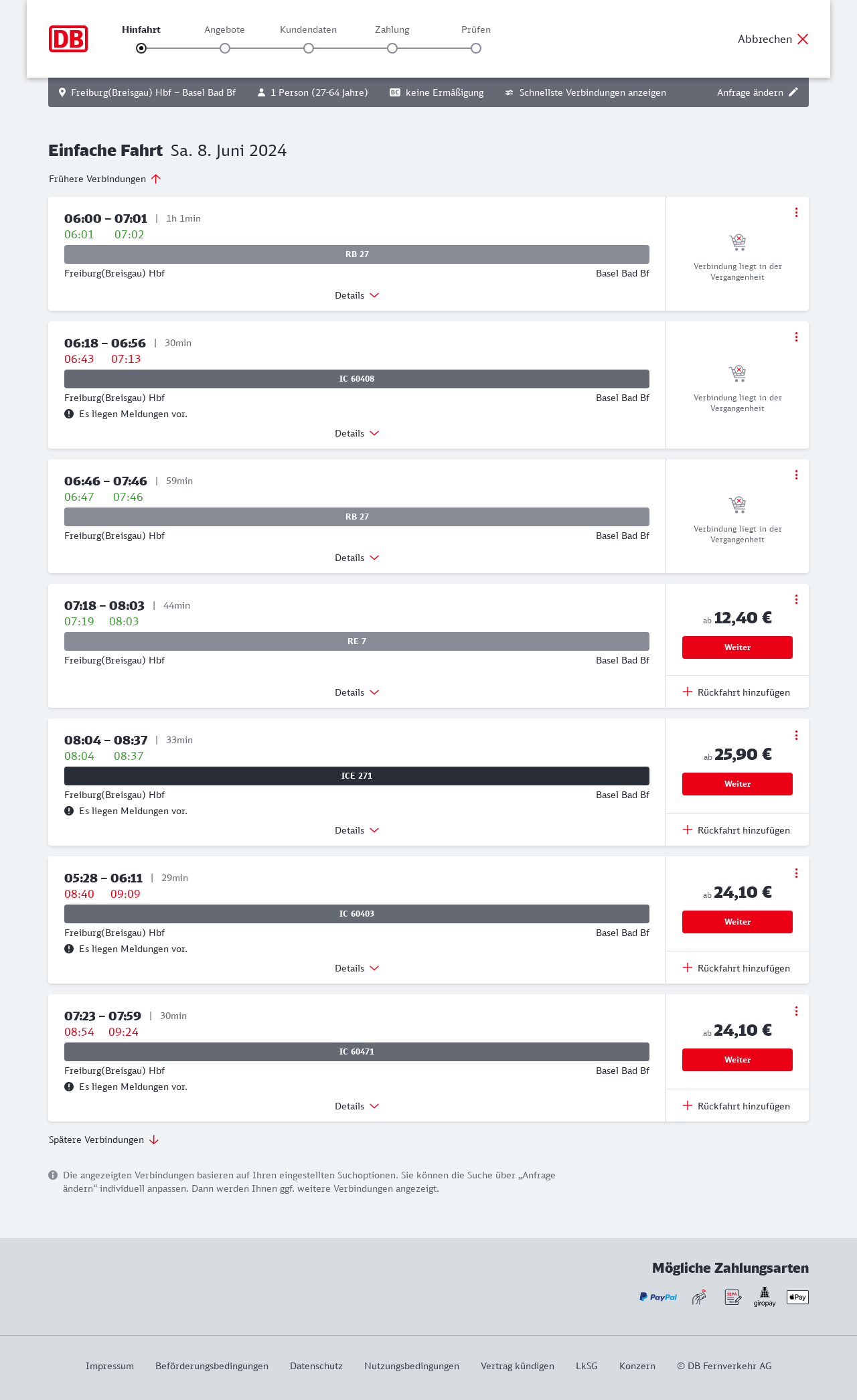
Task: Select the Angebote step circle
Action: click(225, 48)
